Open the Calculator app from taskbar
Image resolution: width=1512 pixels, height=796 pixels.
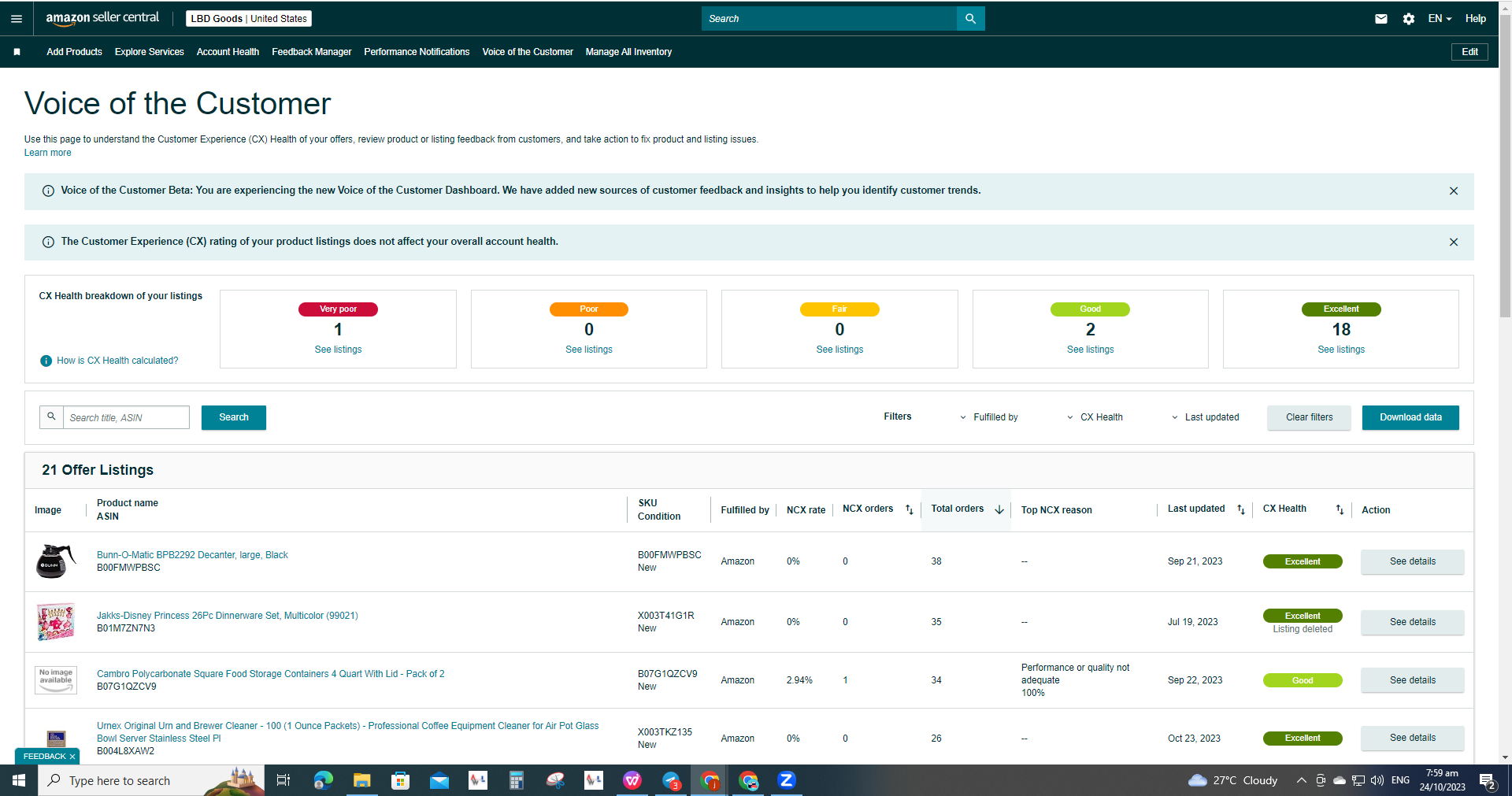point(517,780)
